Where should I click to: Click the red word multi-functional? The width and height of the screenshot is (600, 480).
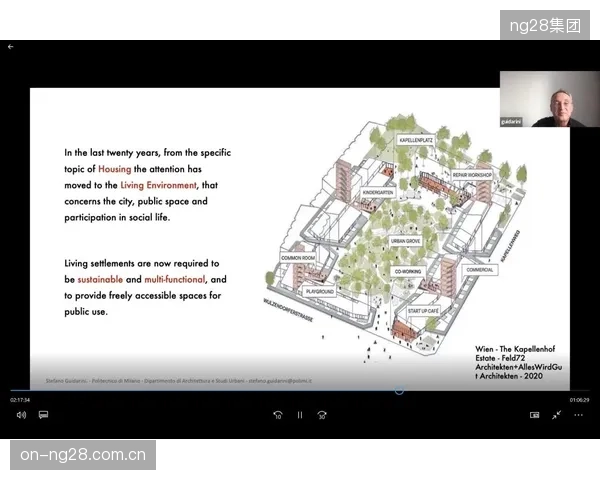174,279
